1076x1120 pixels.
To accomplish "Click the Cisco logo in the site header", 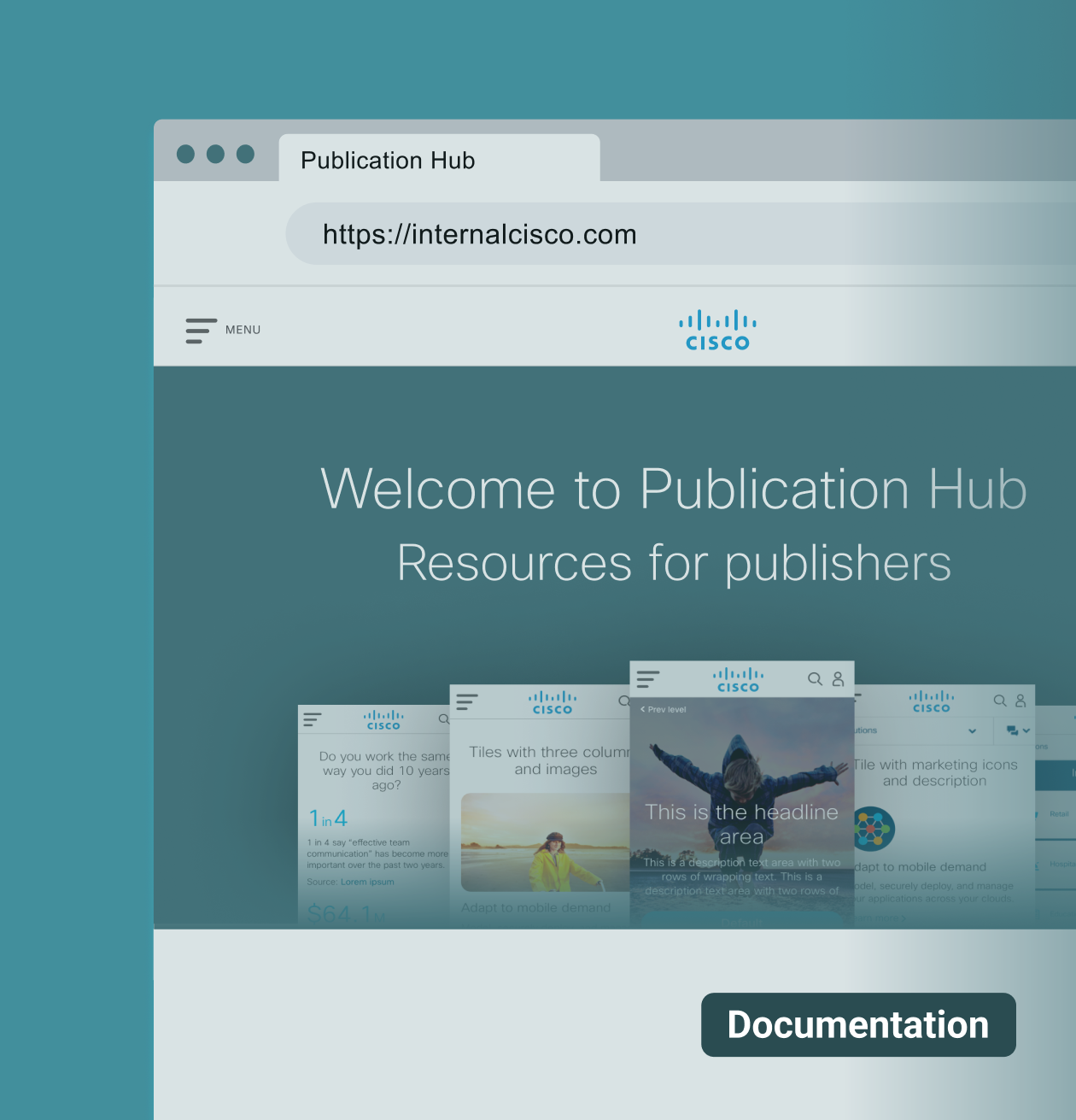I will 717,331.
